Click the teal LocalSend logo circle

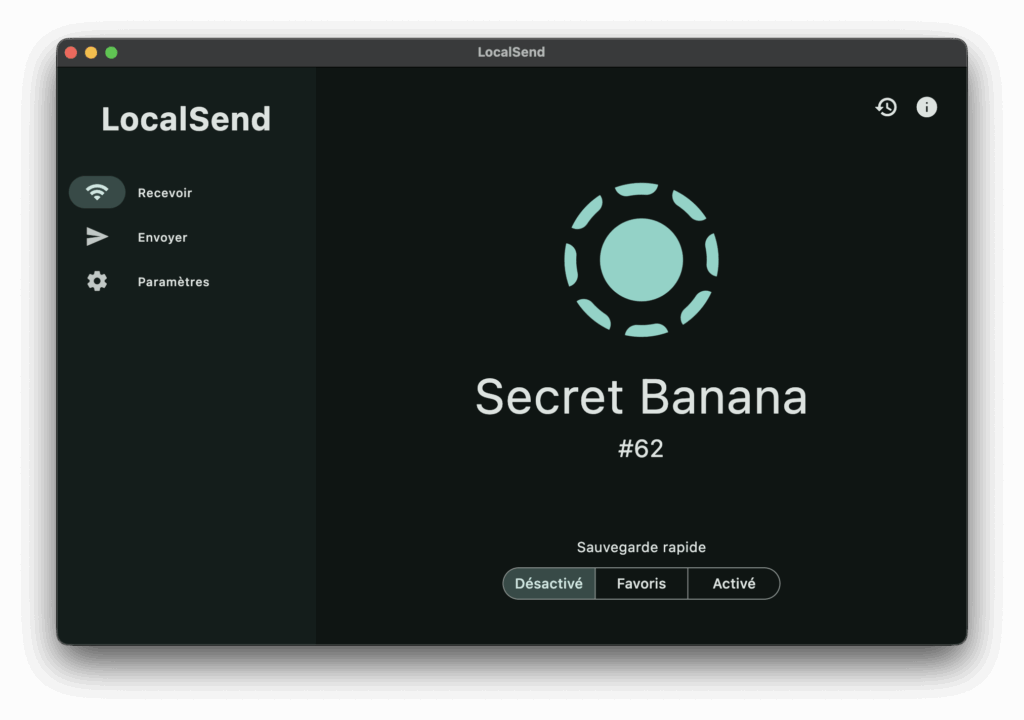(641, 260)
